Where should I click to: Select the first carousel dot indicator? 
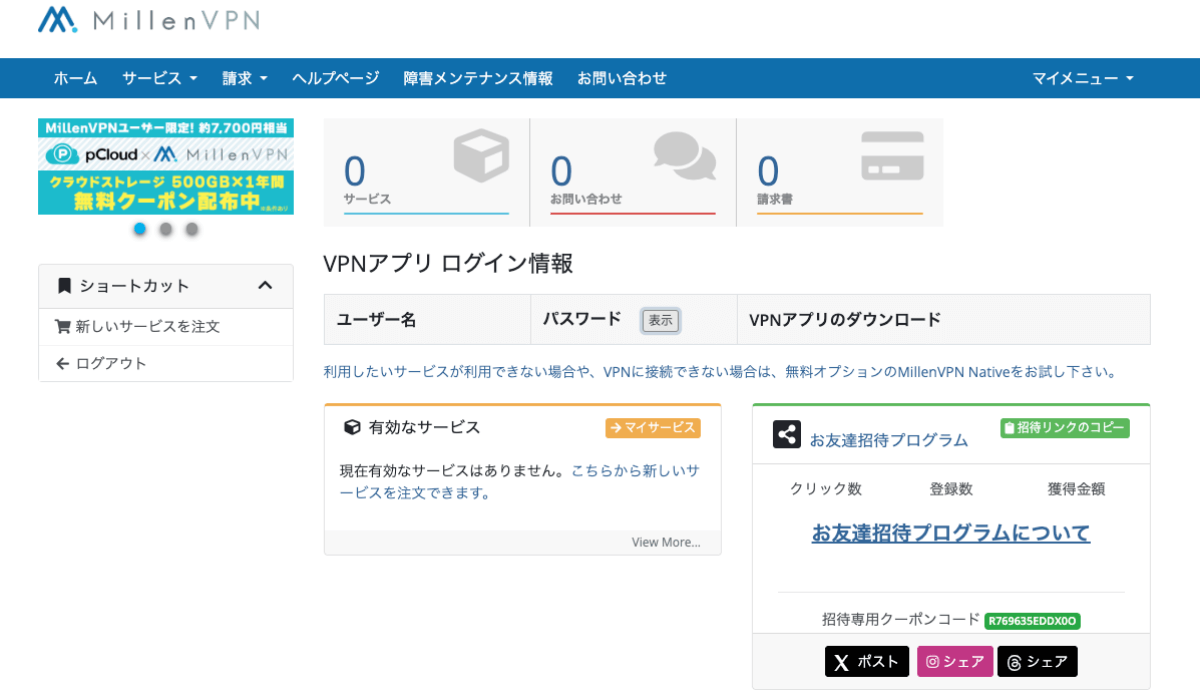[x=140, y=229]
